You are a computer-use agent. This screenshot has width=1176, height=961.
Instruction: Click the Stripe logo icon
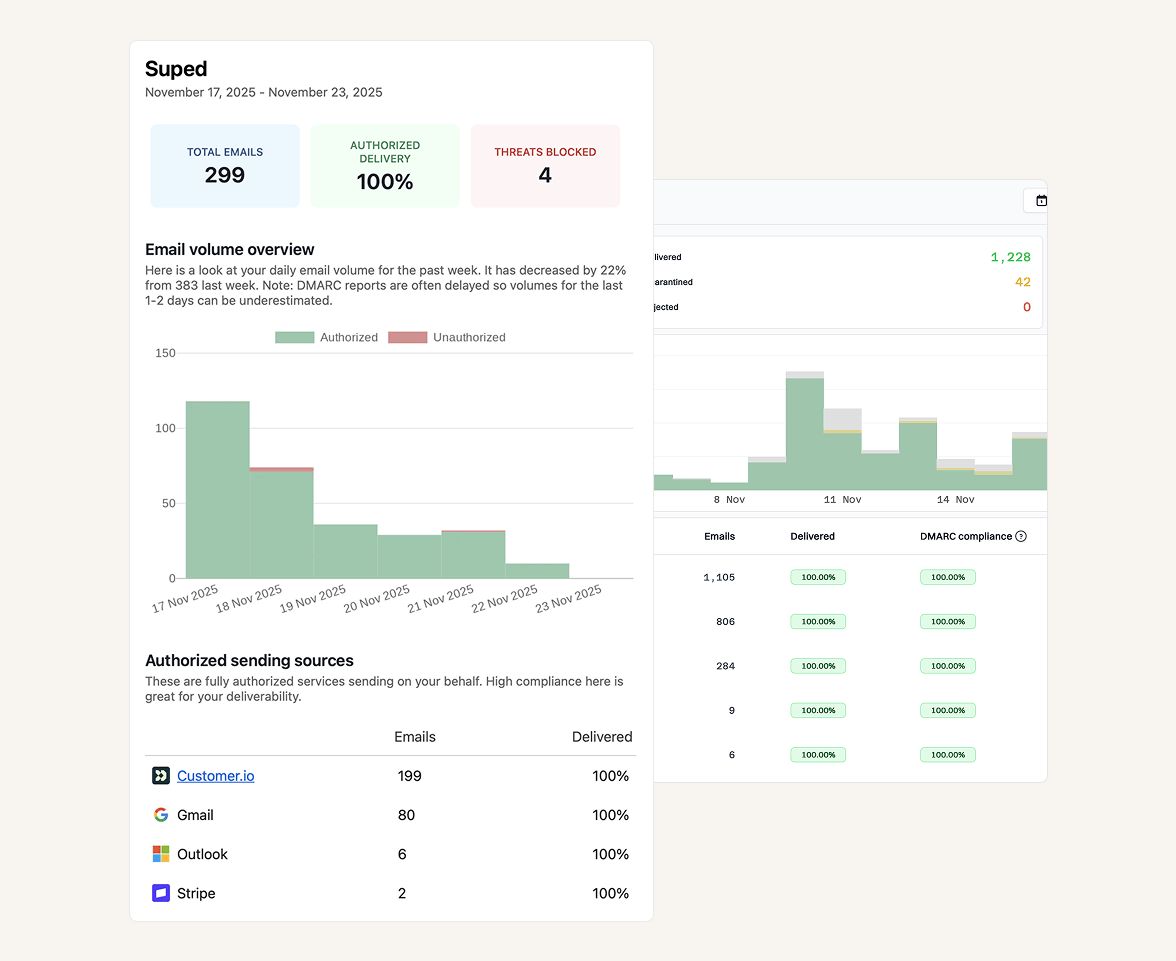click(x=161, y=893)
